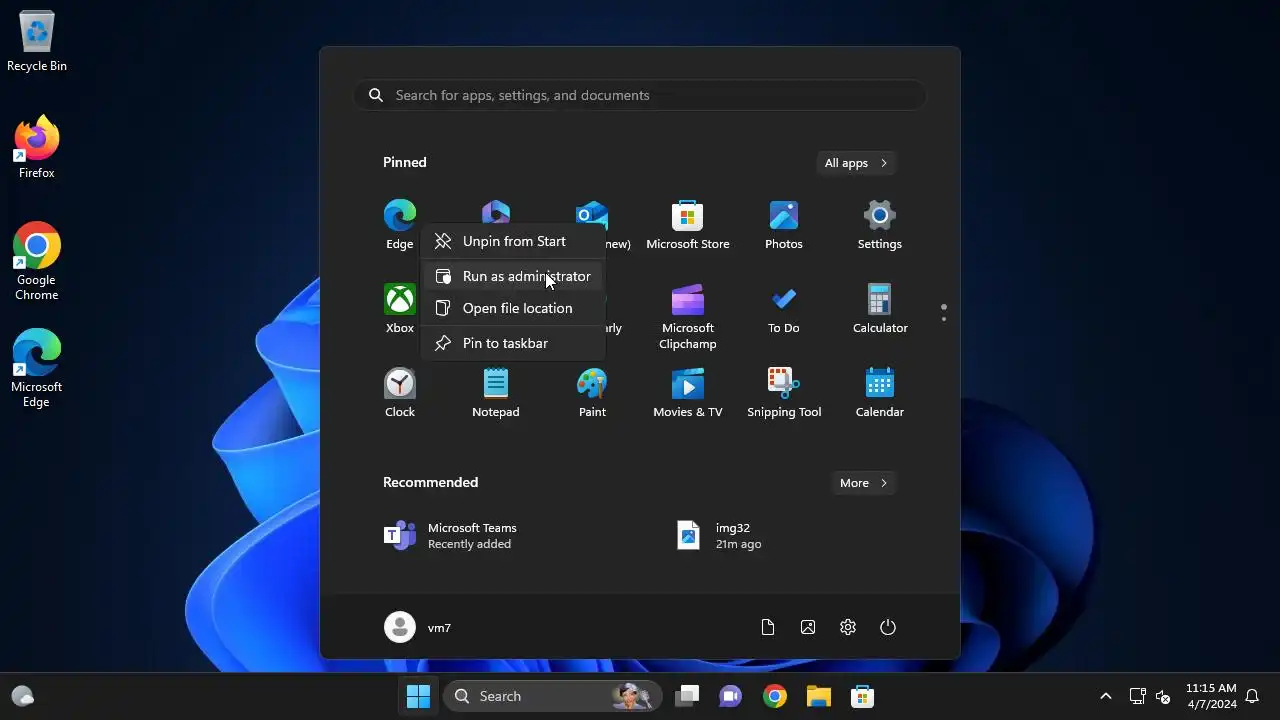Open the notifications bell
Image resolution: width=1280 pixels, height=720 pixels.
coord(1252,696)
